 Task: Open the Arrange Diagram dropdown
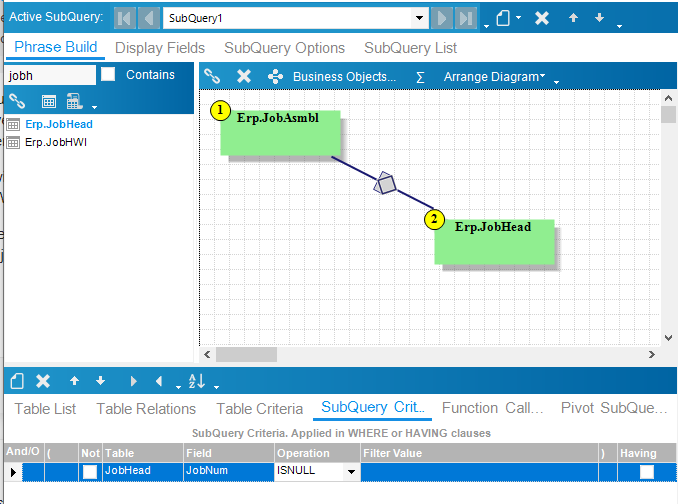click(494, 77)
